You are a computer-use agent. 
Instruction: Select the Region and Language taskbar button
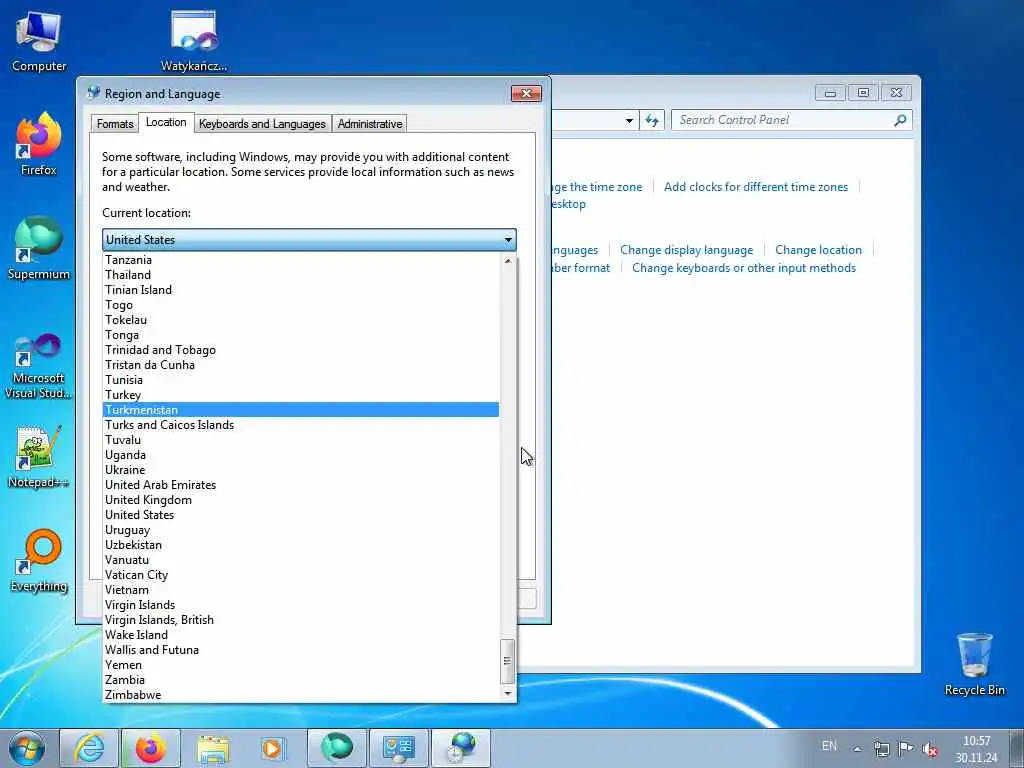click(461, 748)
